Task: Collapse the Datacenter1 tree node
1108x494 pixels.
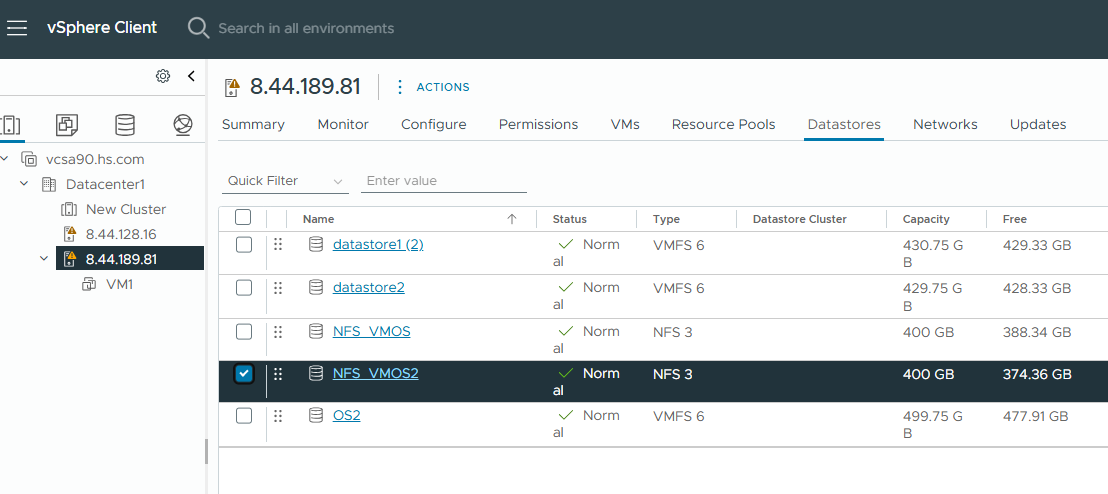Action: pos(25,184)
